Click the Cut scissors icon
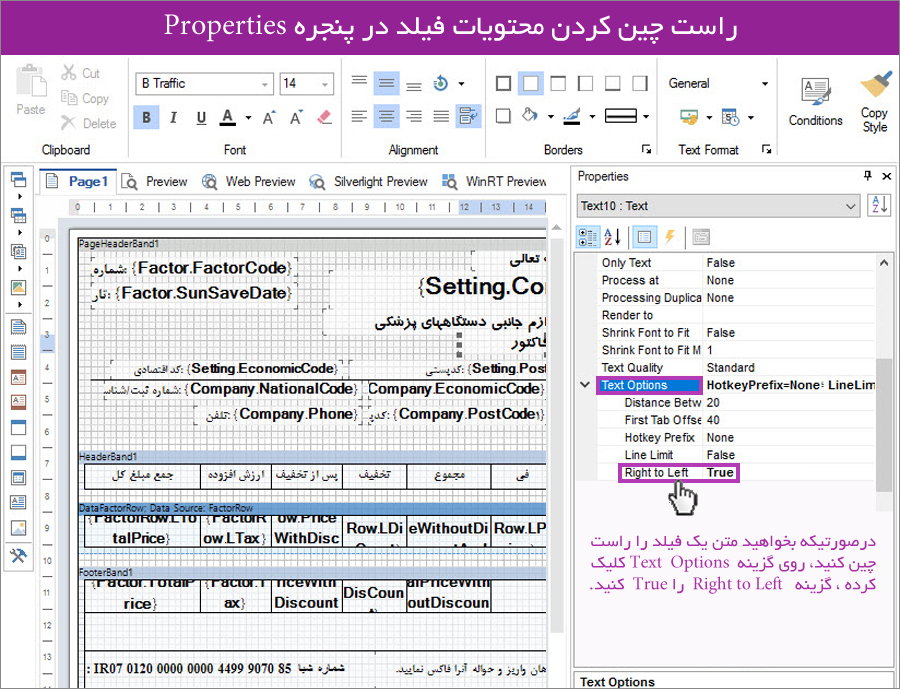Viewport: 900px width, 689px height. (69, 73)
